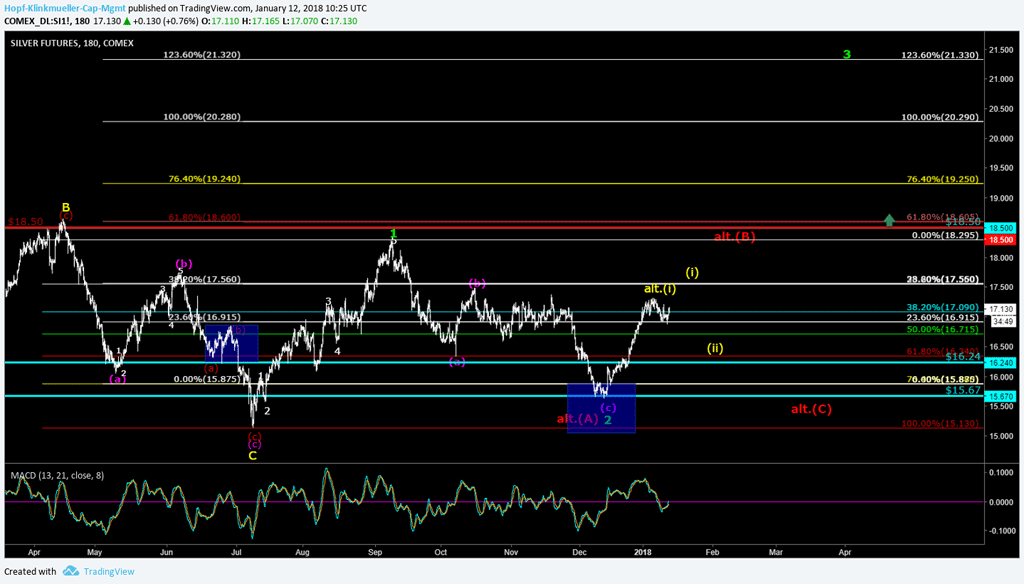Click the SILVER FUTURES, 180, COMEX title
Image resolution: width=1024 pixels, height=584 pixels.
coord(72,44)
